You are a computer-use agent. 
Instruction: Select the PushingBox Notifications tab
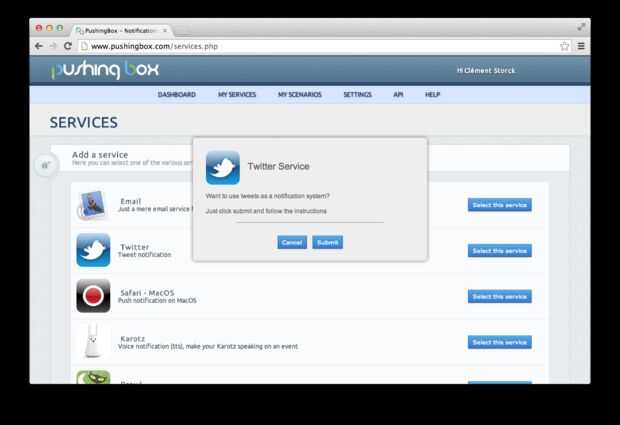(x=121, y=30)
